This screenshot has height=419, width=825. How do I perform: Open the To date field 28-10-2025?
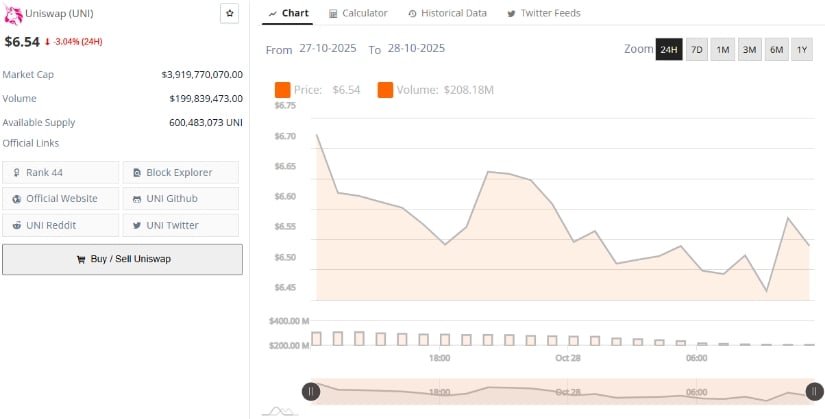point(415,49)
